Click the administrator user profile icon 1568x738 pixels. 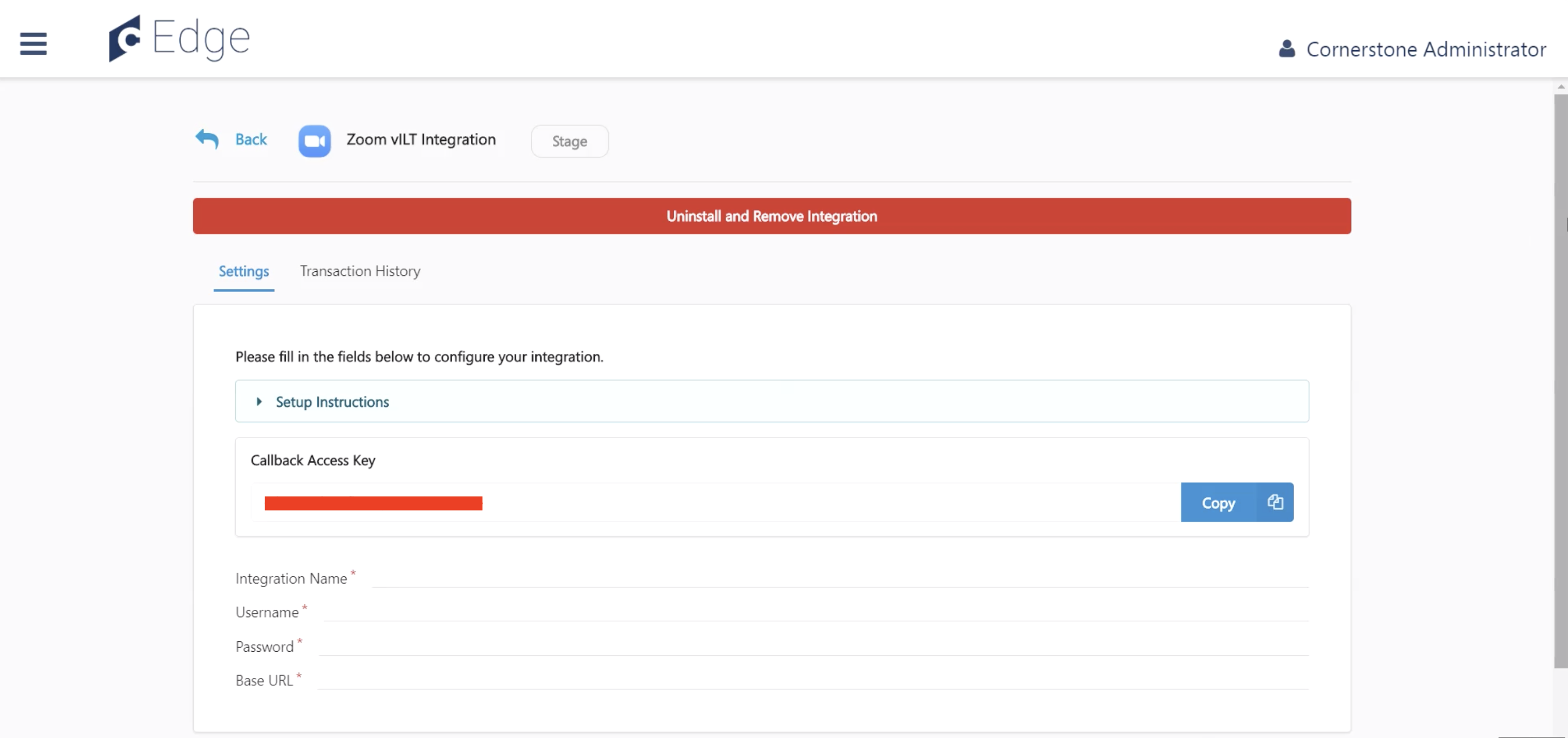coord(1286,49)
